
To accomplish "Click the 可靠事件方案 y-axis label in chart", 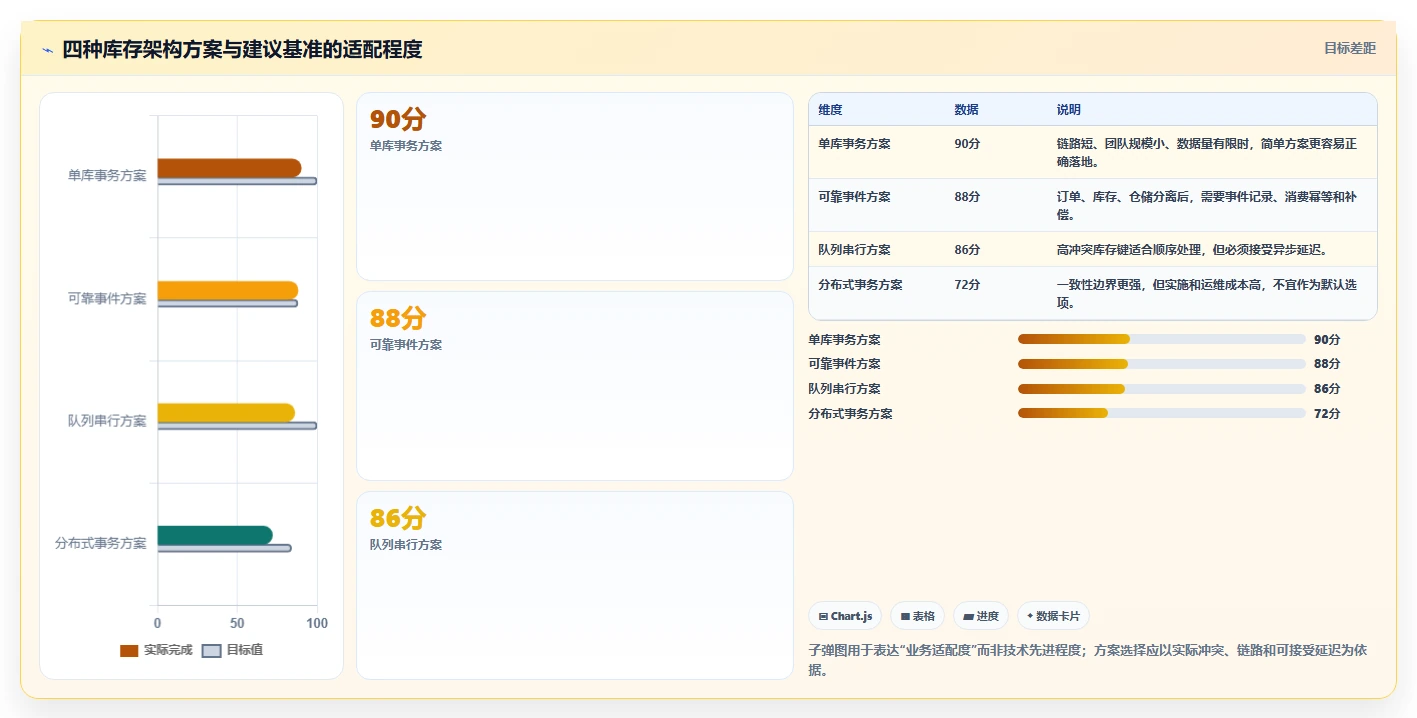I will coord(107,299).
